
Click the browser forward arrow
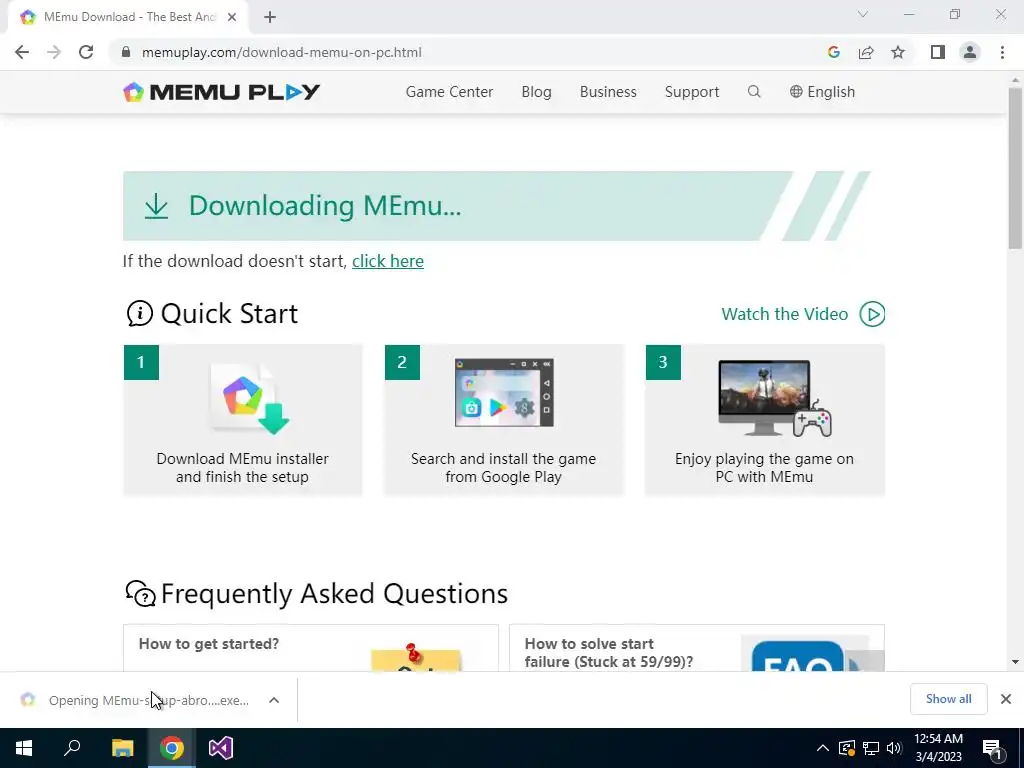pos(54,52)
